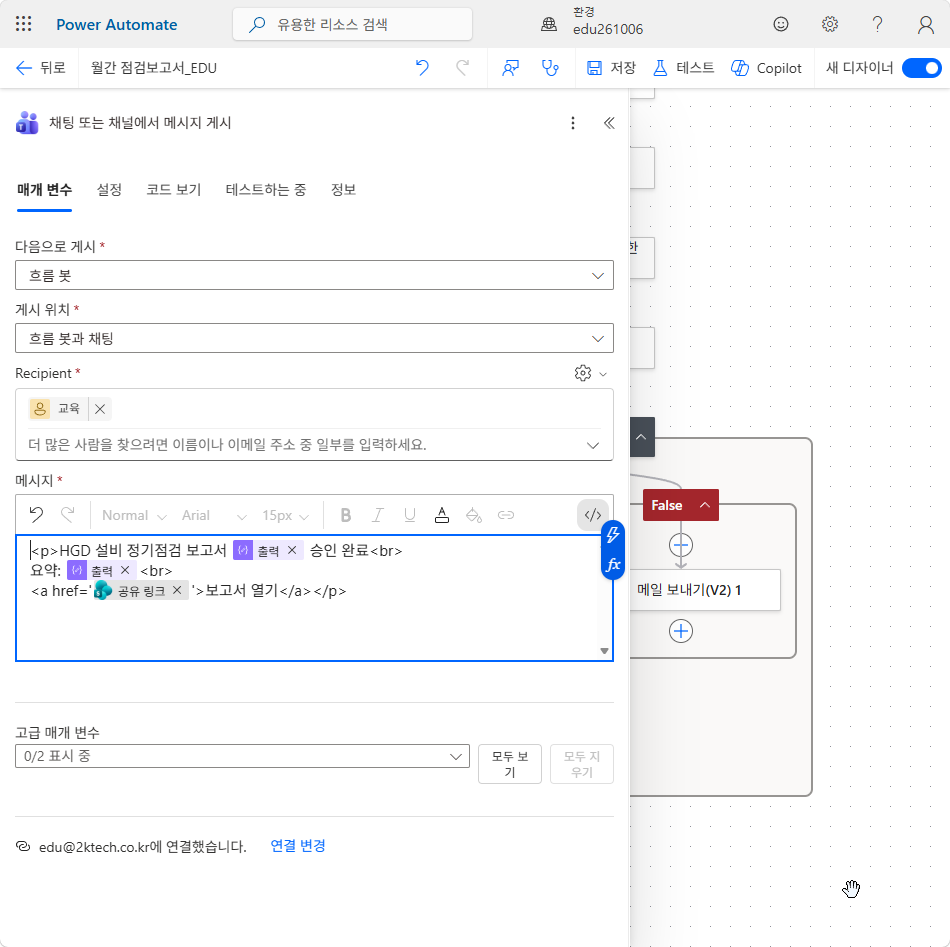Image resolution: width=950 pixels, height=947 pixels.
Task: Click the insert link icon
Action: click(506, 515)
